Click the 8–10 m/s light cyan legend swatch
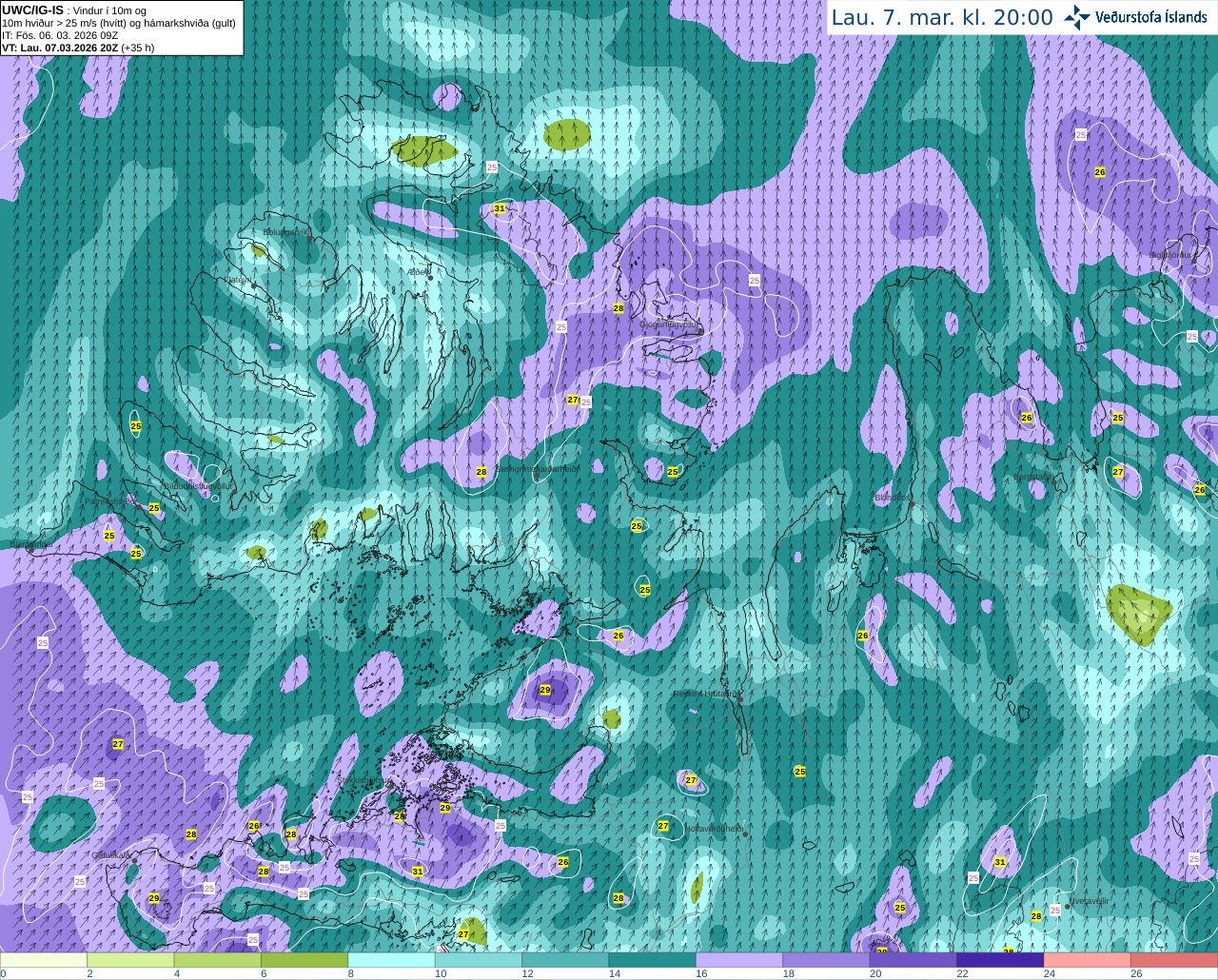 click(391, 960)
